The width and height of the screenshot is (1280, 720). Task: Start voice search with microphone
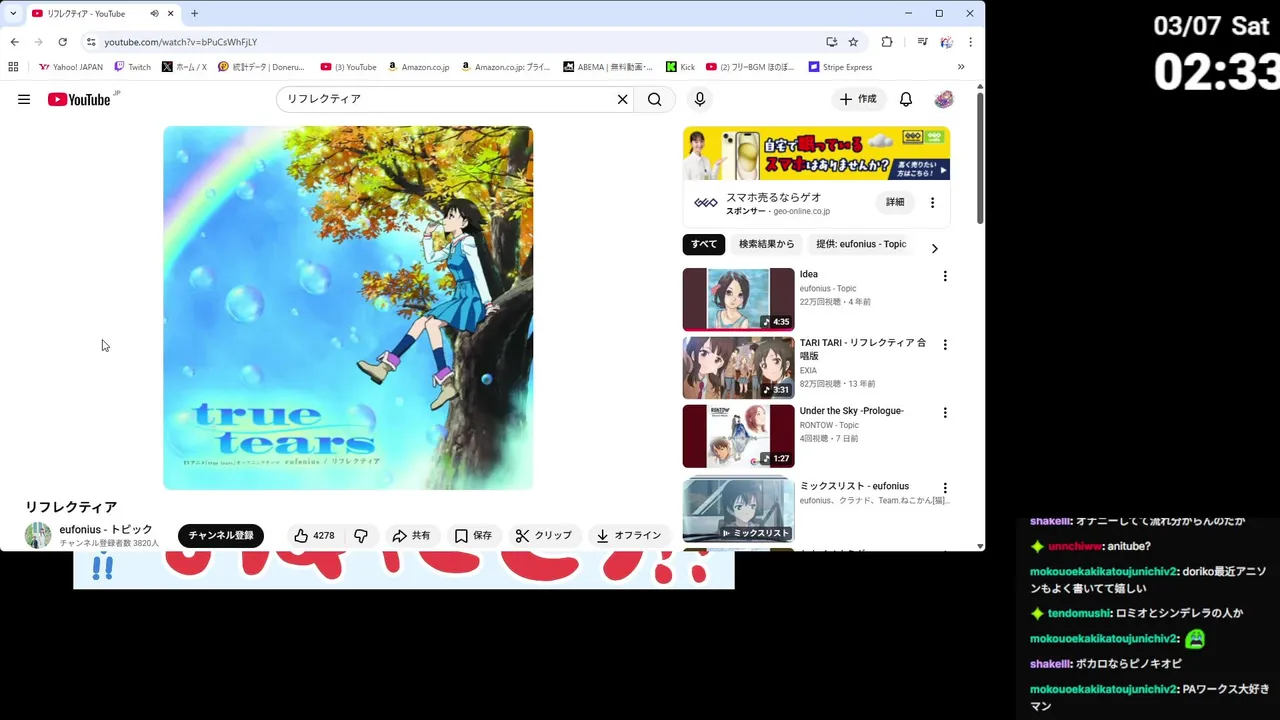[700, 99]
